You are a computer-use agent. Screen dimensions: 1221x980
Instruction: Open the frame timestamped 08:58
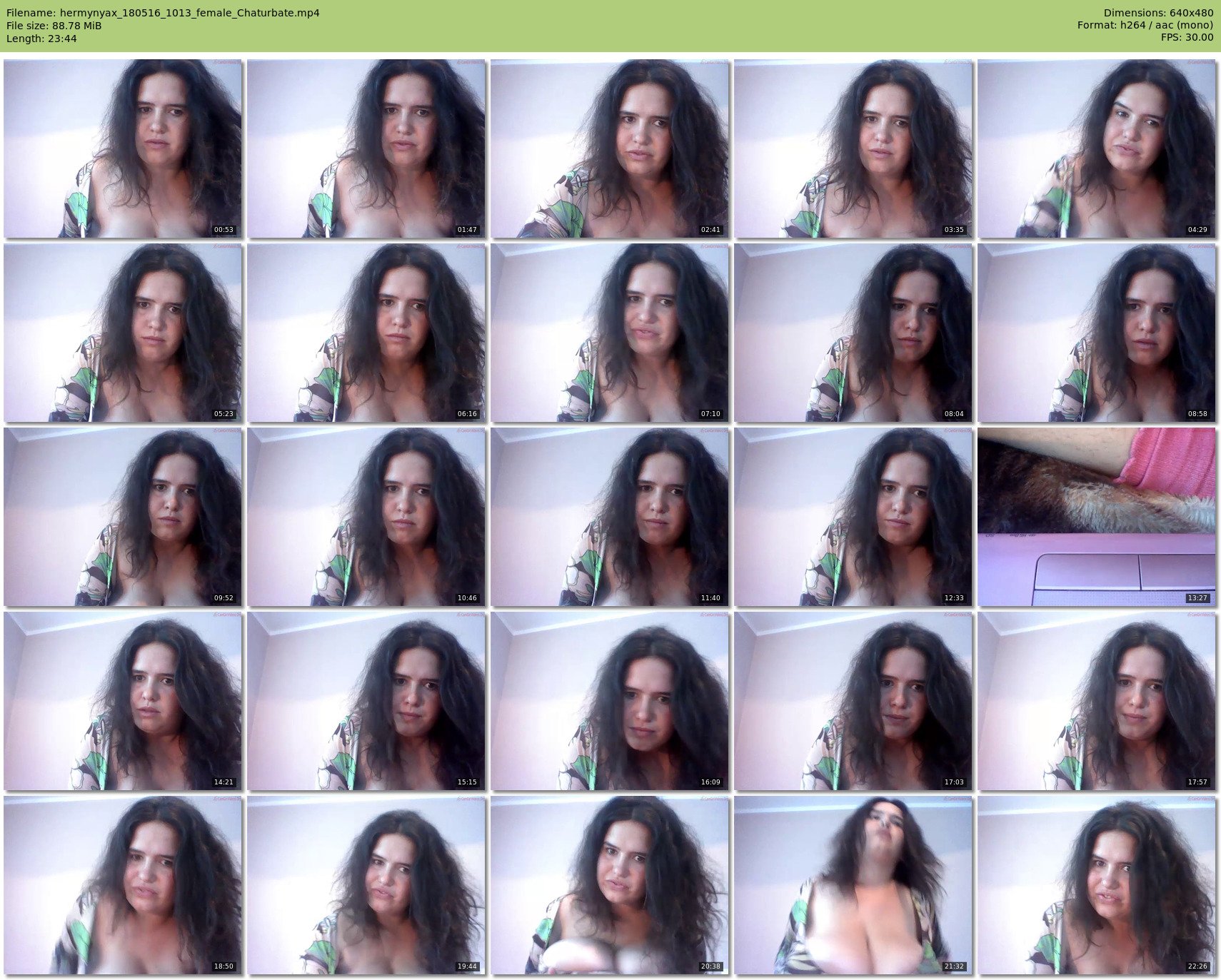1097,333
